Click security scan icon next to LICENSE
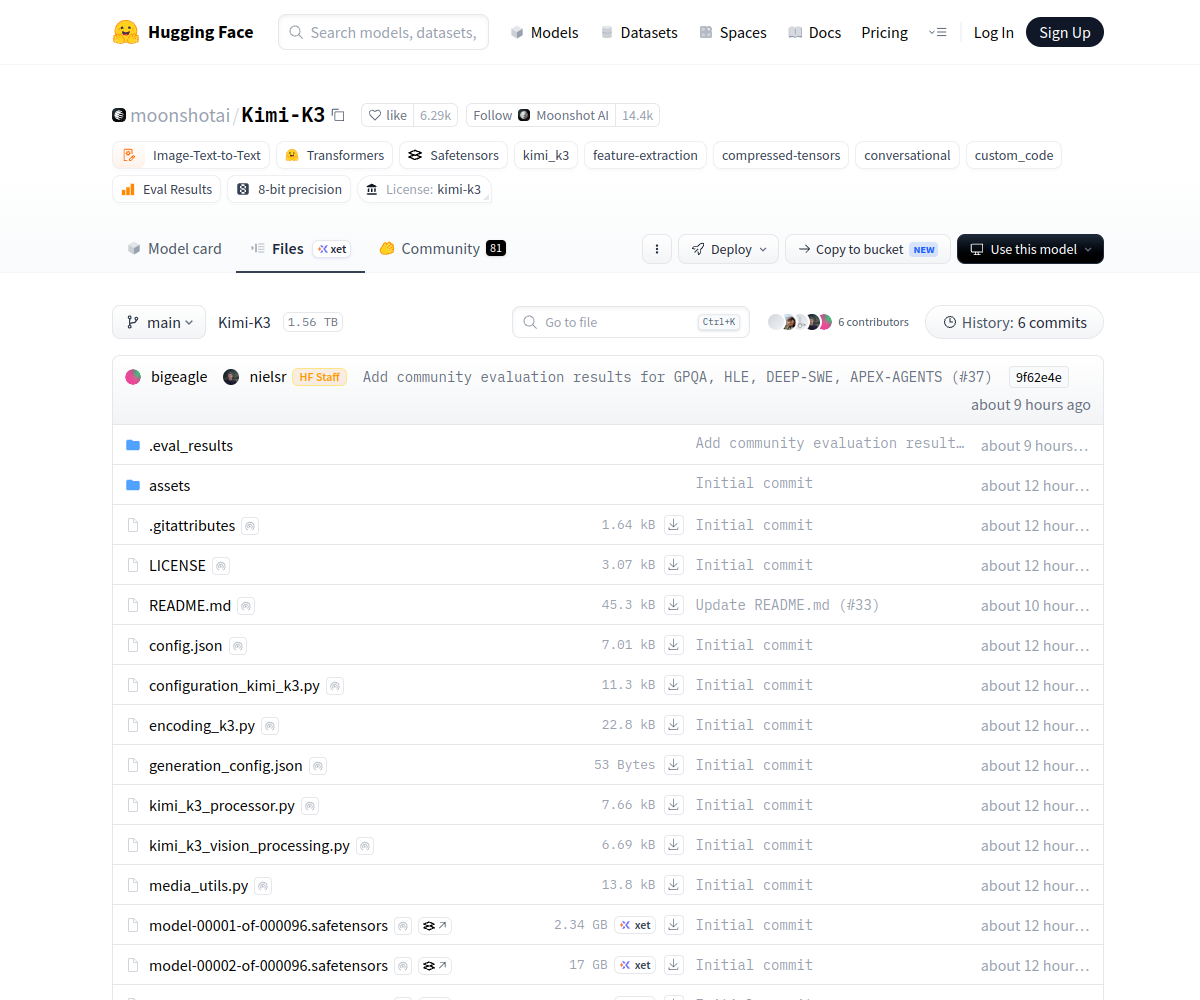 (x=221, y=566)
